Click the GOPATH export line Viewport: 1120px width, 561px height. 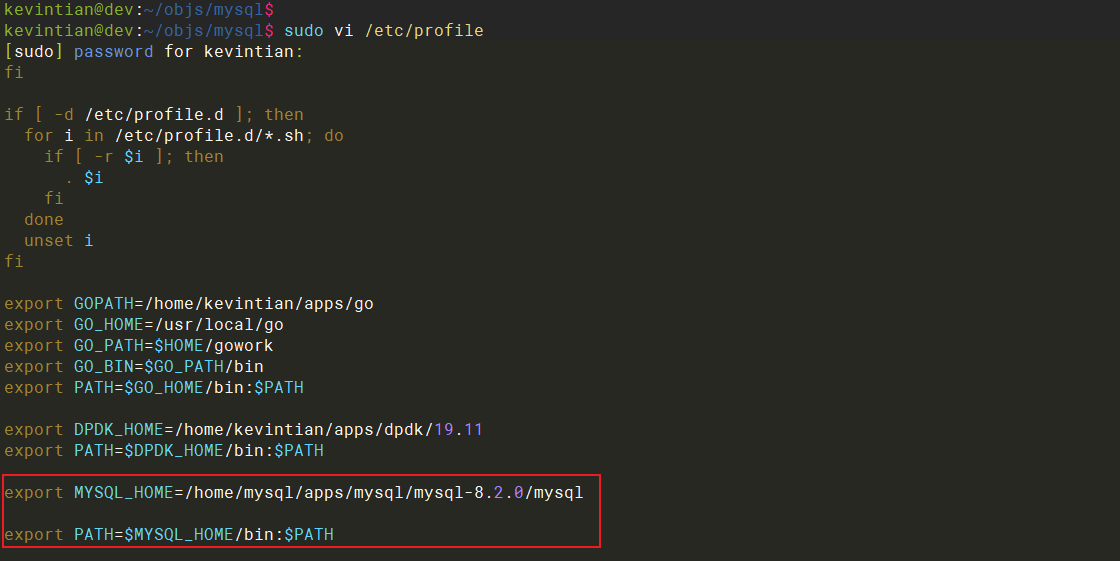click(x=189, y=304)
